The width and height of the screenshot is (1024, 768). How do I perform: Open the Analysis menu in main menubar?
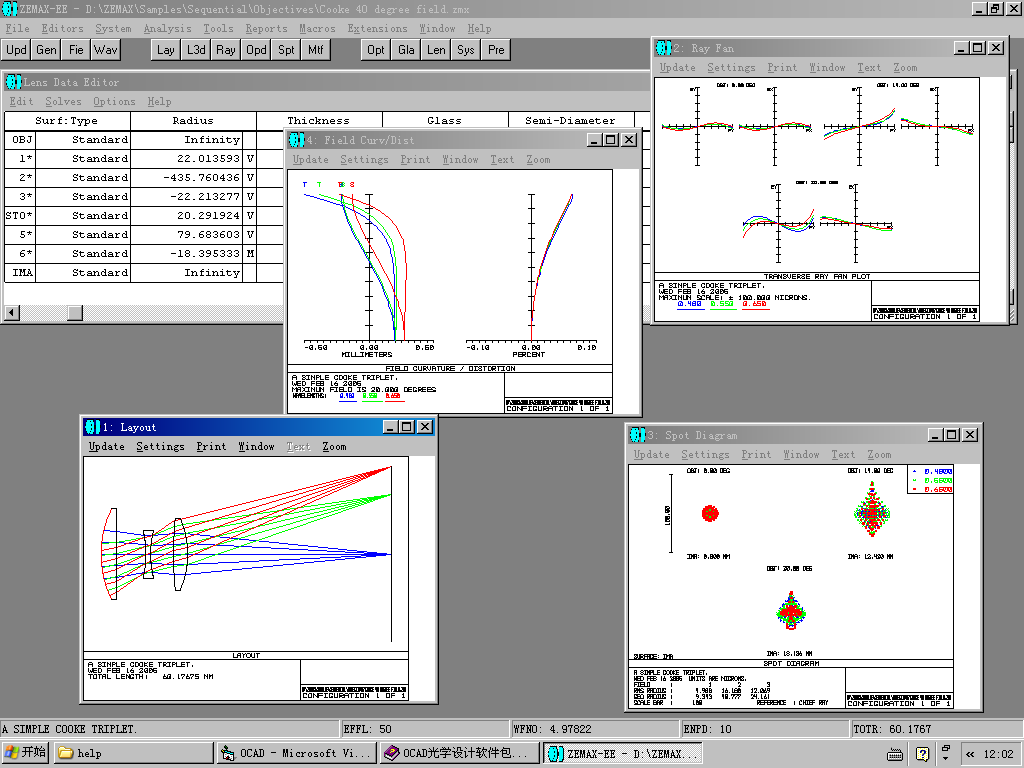pyautogui.click(x=167, y=29)
